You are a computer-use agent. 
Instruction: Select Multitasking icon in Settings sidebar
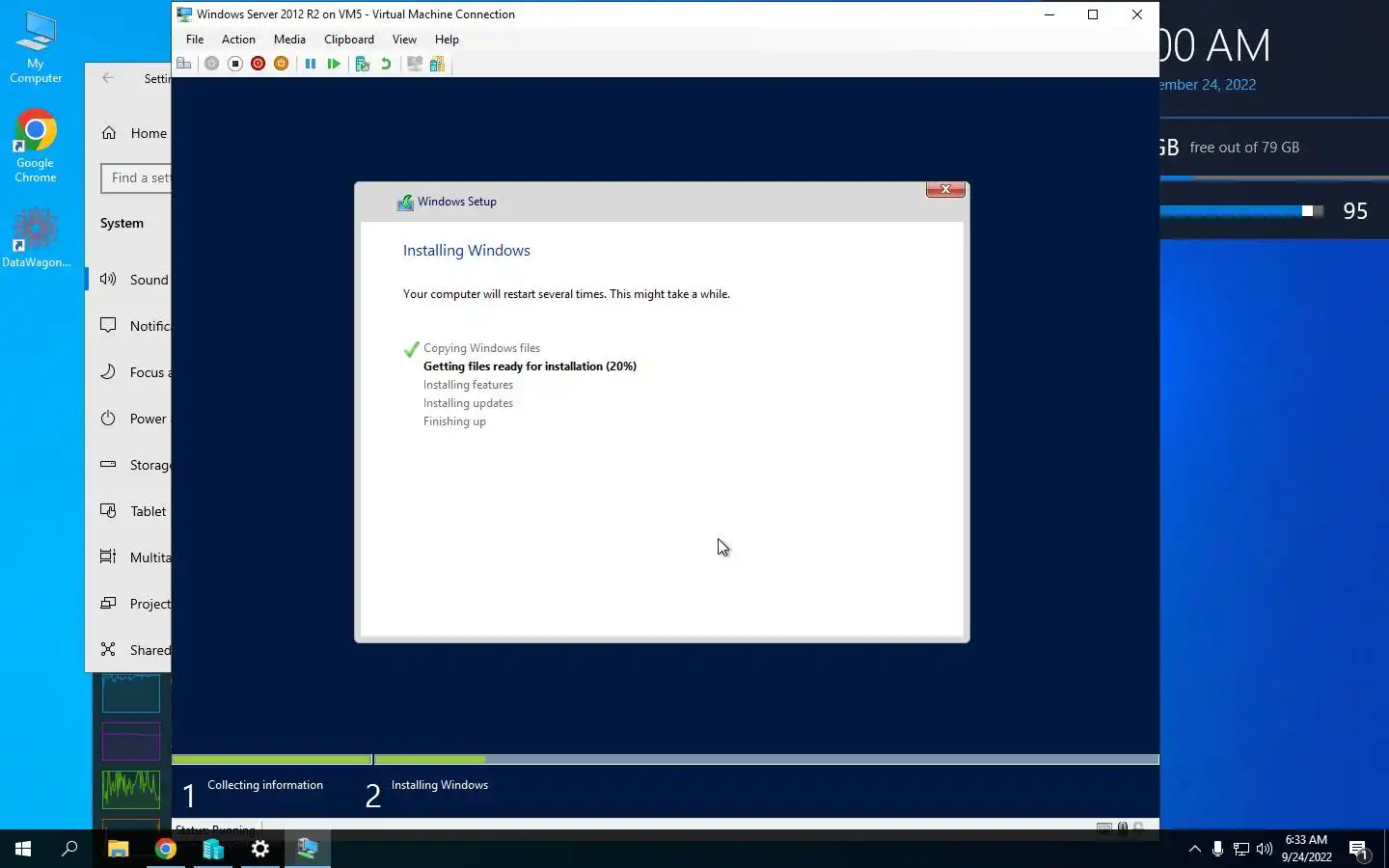[x=108, y=556]
